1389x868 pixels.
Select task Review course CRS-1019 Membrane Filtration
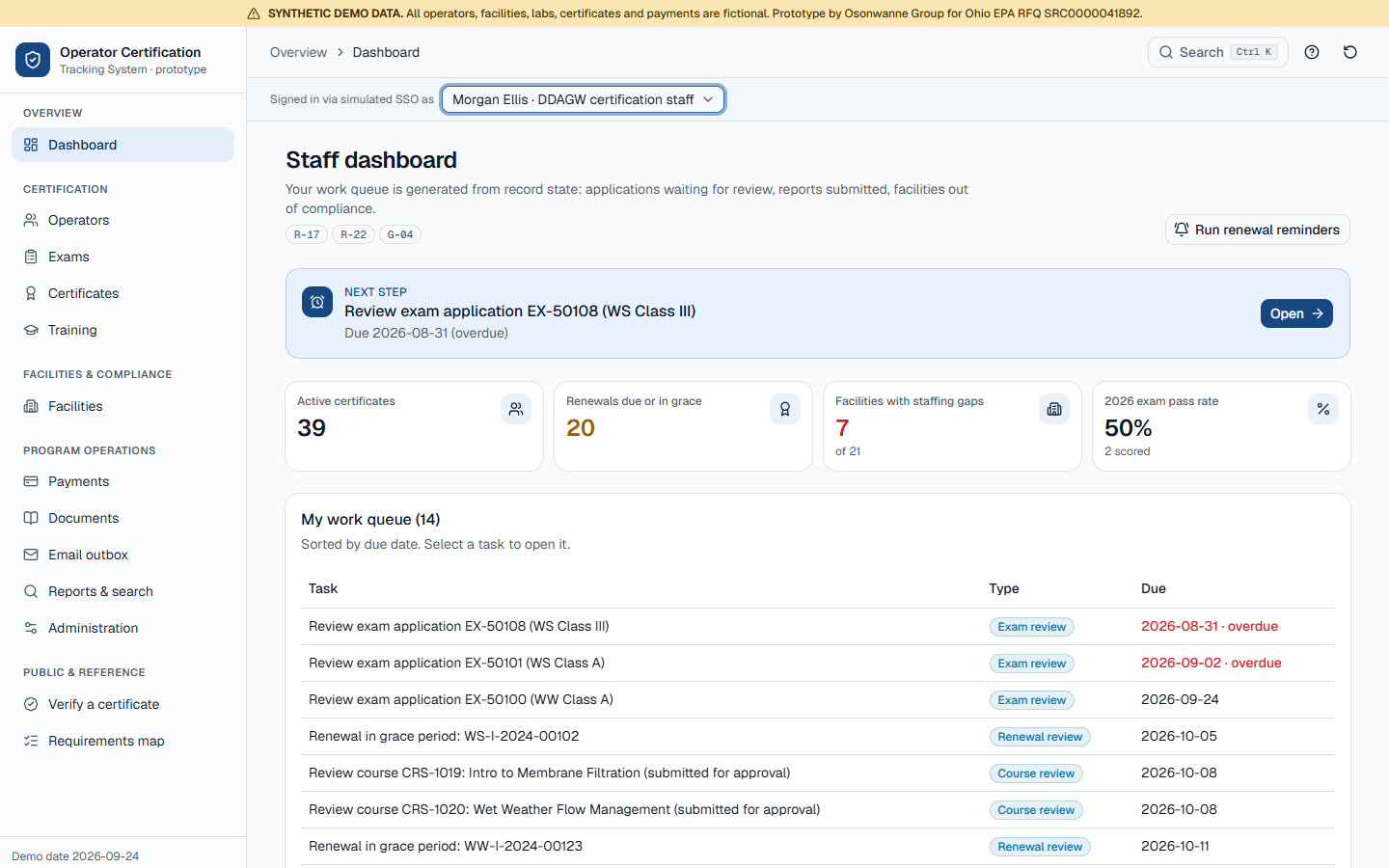[x=818, y=773]
